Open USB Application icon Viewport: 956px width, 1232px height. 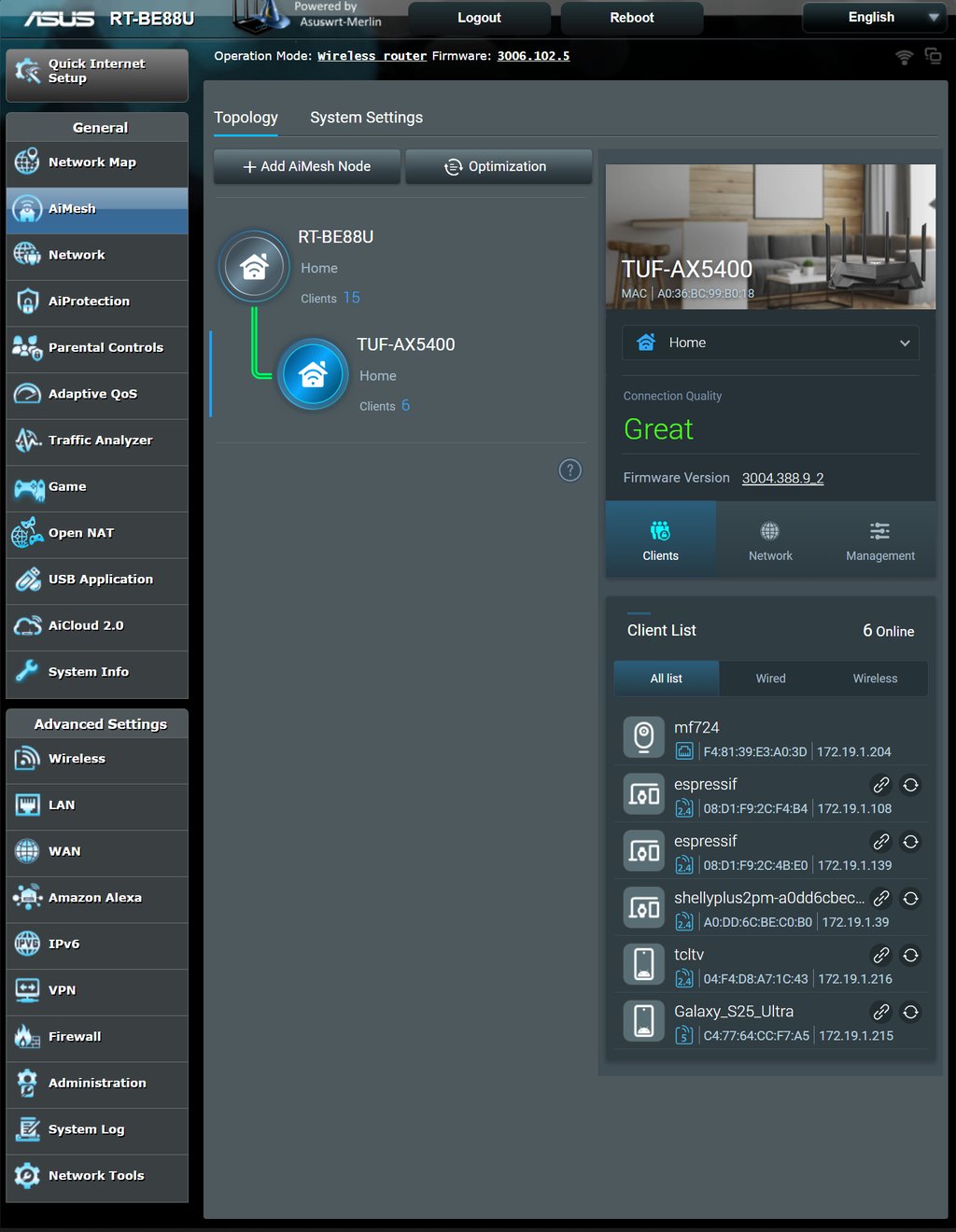[x=27, y=579]
